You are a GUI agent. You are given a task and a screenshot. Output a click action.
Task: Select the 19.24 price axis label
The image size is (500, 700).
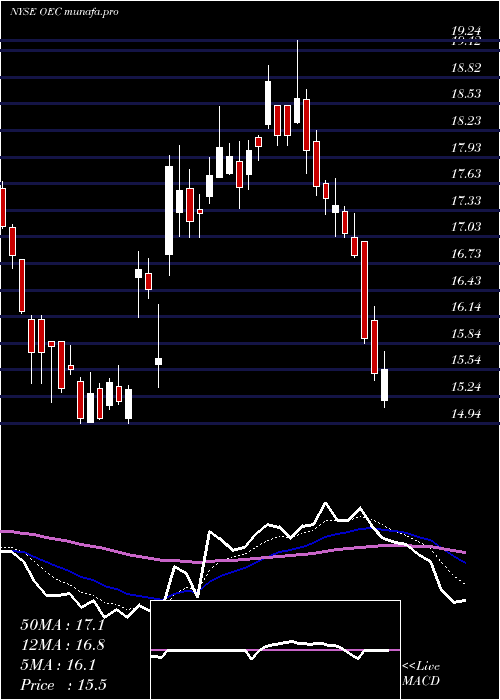tap(466, 31)
